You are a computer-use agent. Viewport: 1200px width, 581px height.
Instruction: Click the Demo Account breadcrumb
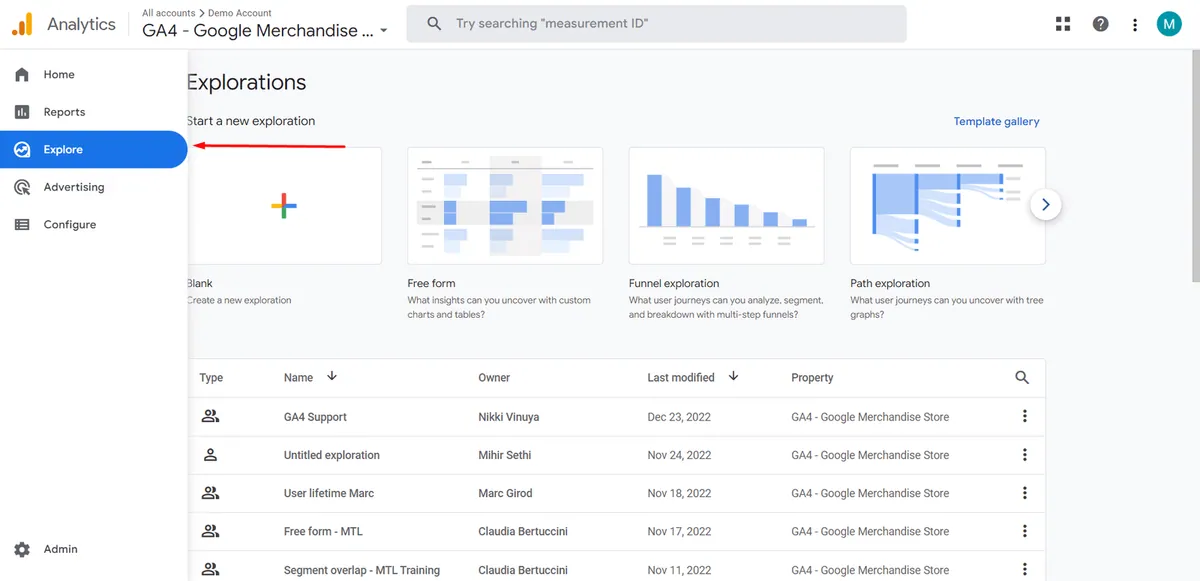[240, 13]
